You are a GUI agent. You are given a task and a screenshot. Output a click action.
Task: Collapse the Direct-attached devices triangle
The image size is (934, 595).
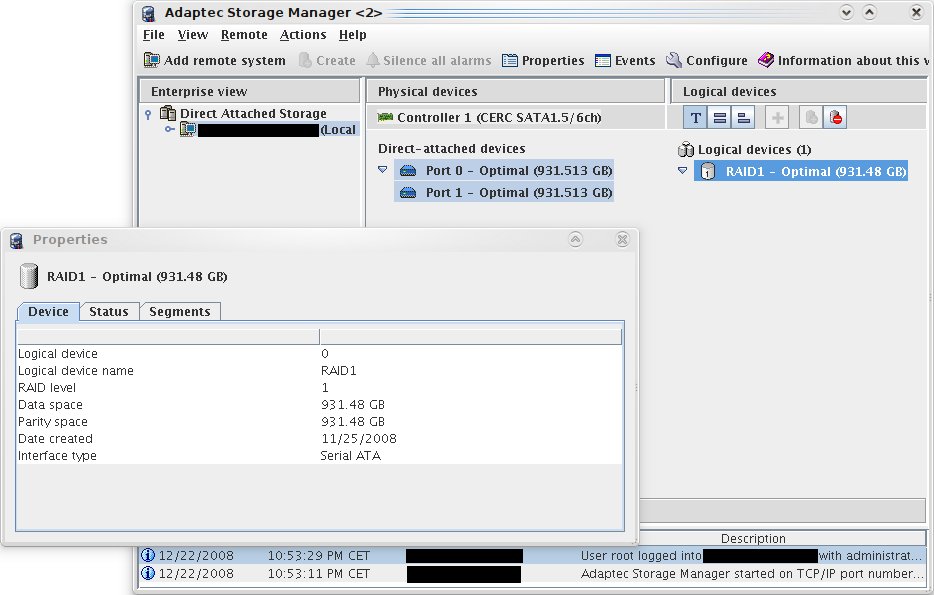382,170
